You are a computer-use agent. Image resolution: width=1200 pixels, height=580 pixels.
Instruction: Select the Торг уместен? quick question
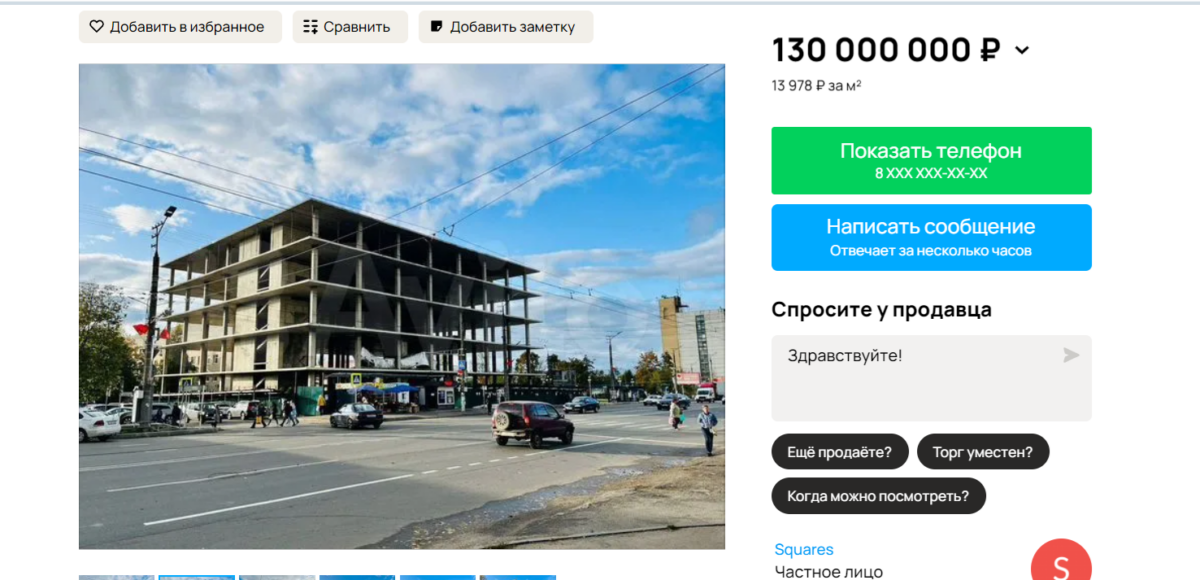983,452
